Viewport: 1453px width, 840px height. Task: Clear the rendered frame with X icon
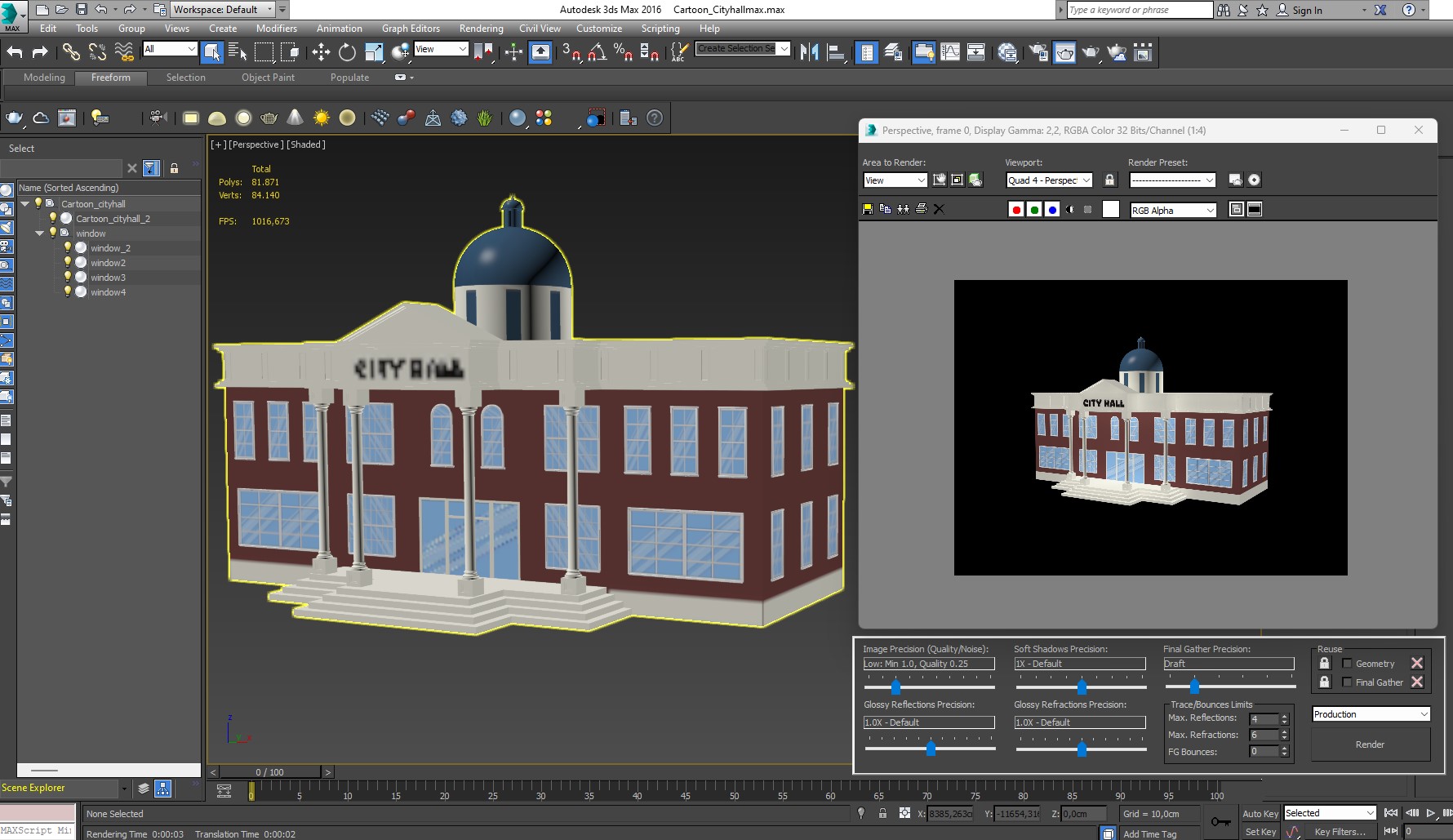[939, 210]
